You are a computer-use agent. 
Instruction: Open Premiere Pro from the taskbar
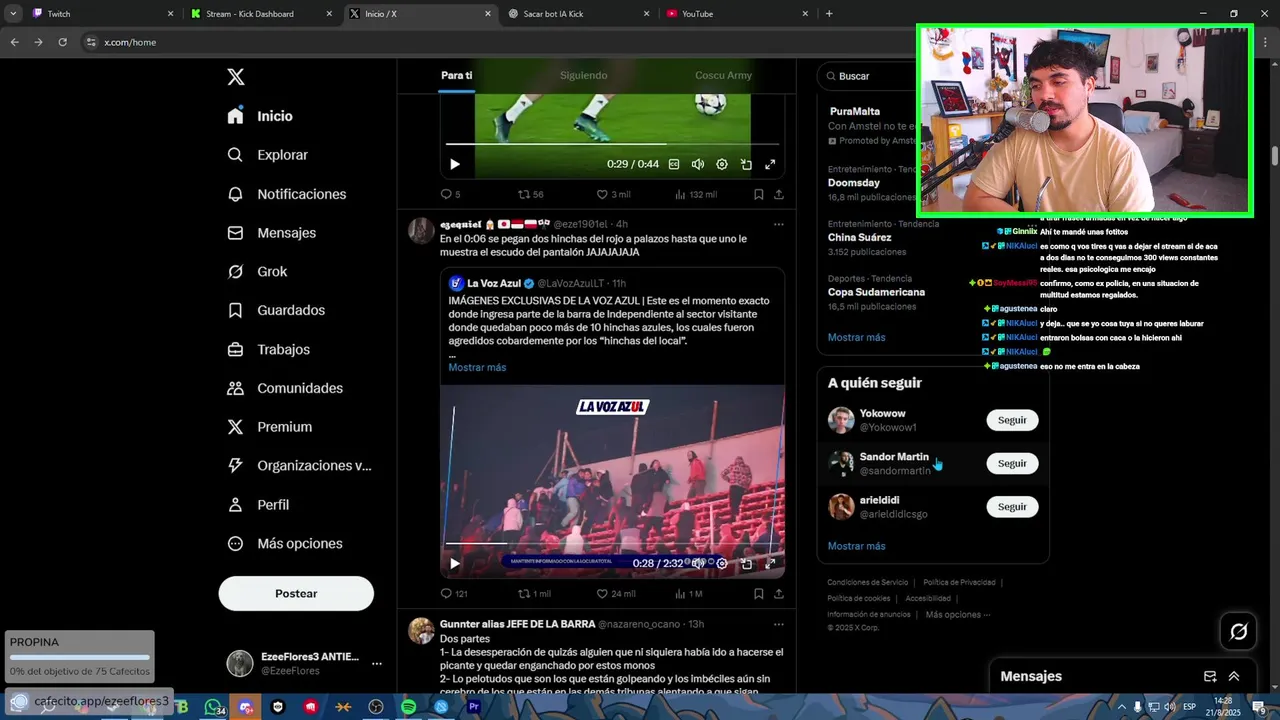(474, 707)
